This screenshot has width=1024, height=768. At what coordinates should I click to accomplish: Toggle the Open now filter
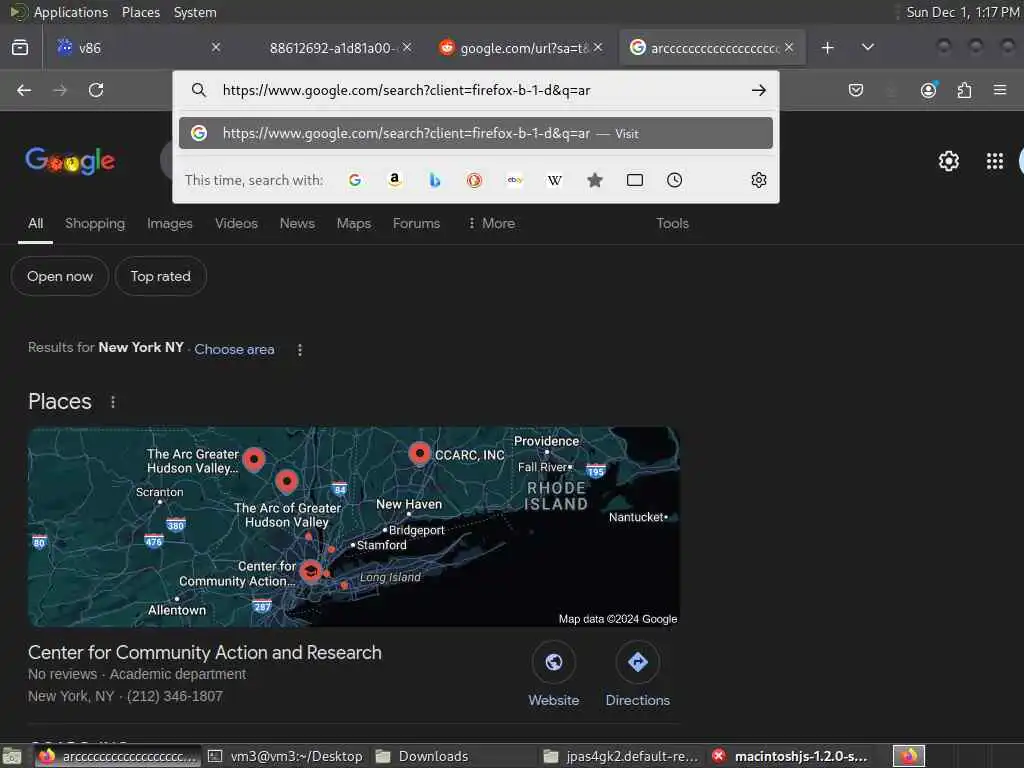[x=59, y=276]
